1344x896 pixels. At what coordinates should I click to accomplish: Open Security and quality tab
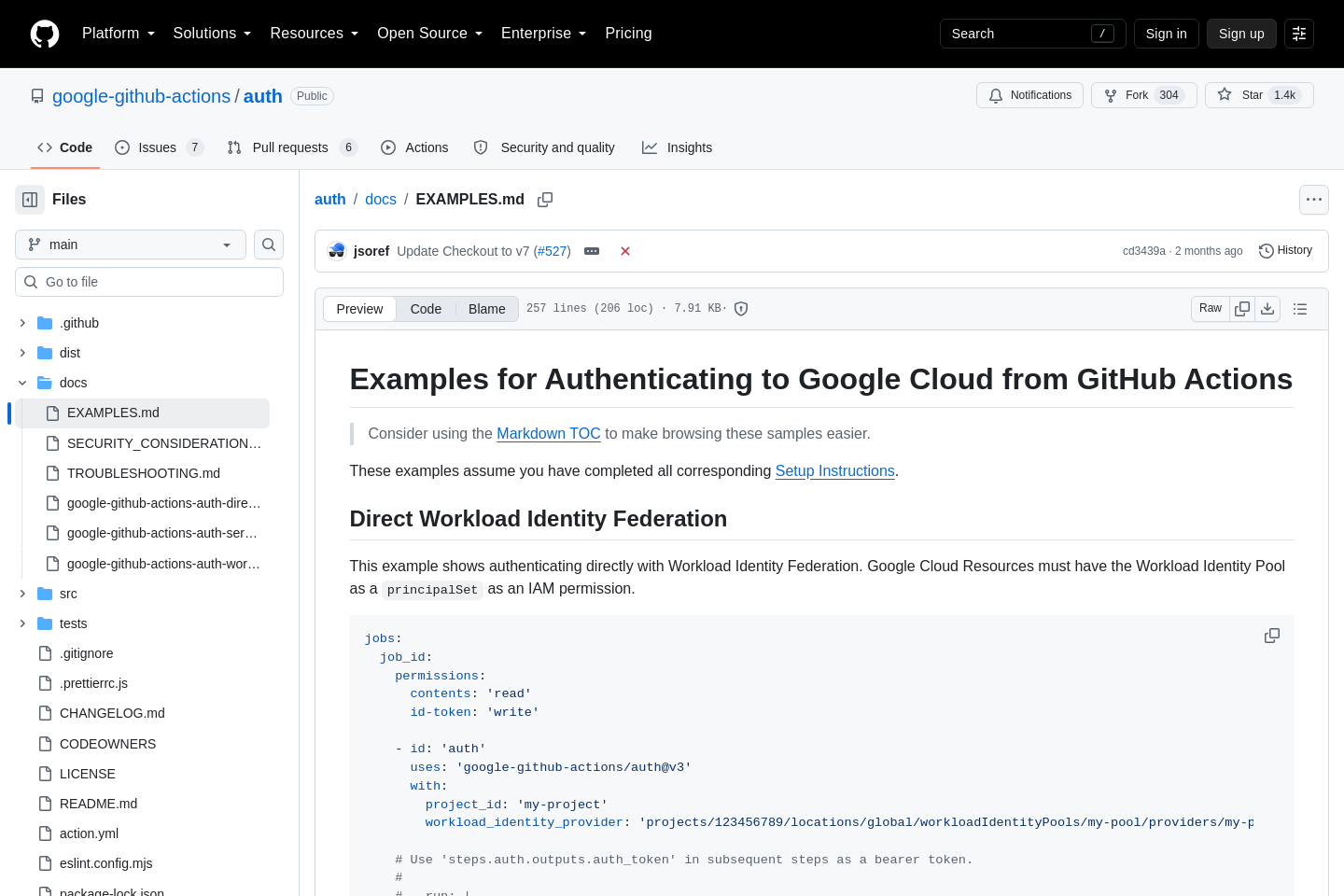click(x=544, y=147)
